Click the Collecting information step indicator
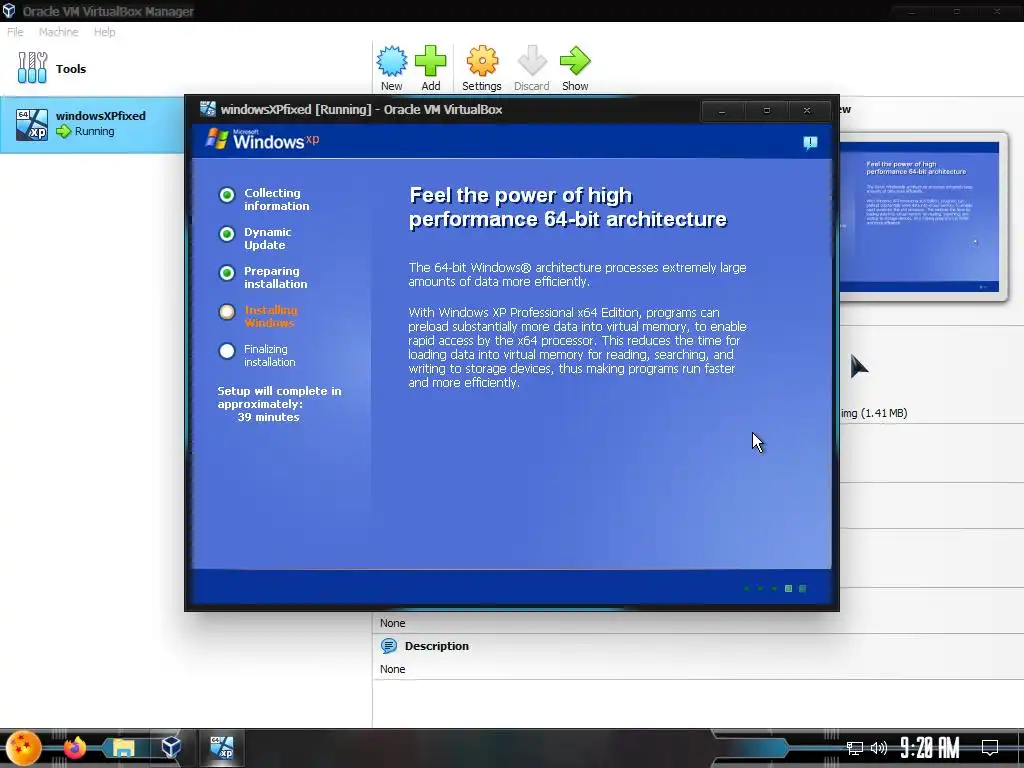1024x768 pixels. pos(227,195)
